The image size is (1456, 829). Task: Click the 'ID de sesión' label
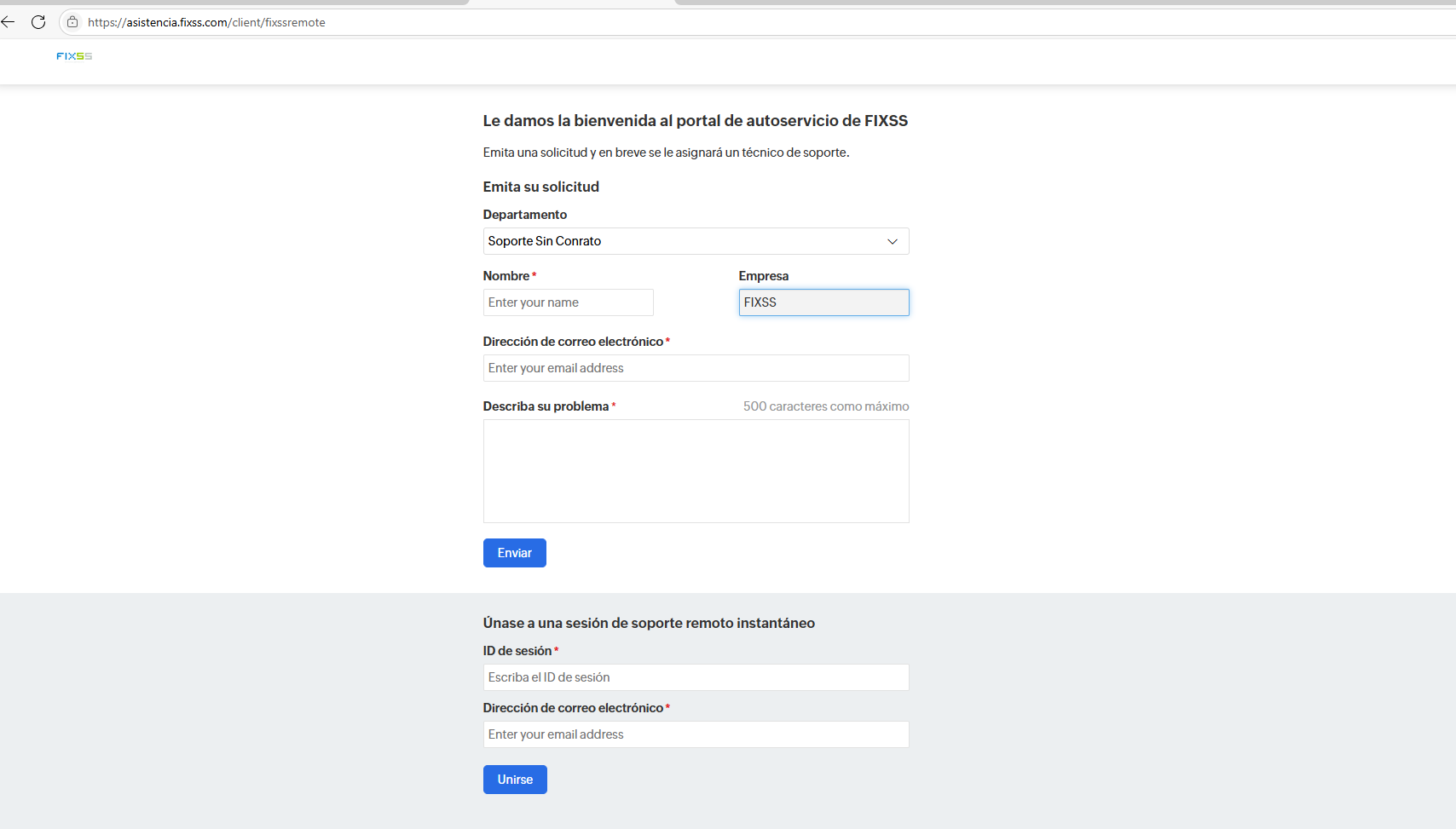(x=517, y=651)
